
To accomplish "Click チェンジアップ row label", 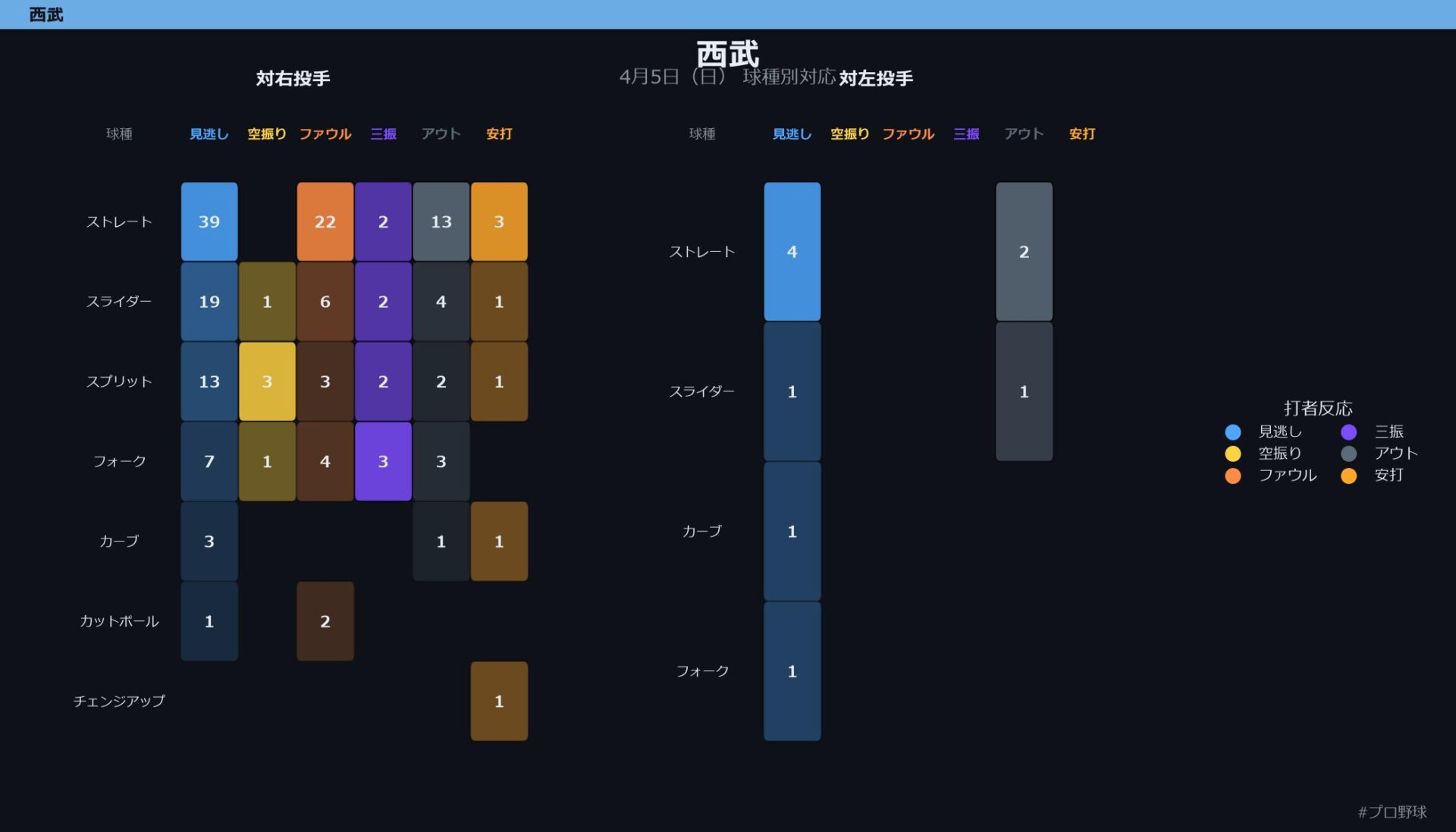I will pos(119,701).
